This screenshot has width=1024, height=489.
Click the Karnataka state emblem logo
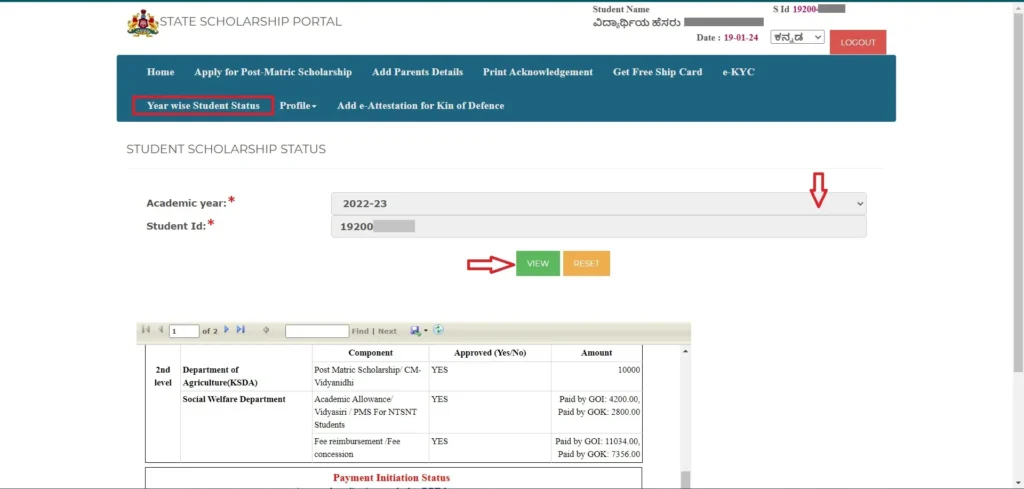[142, 23]
